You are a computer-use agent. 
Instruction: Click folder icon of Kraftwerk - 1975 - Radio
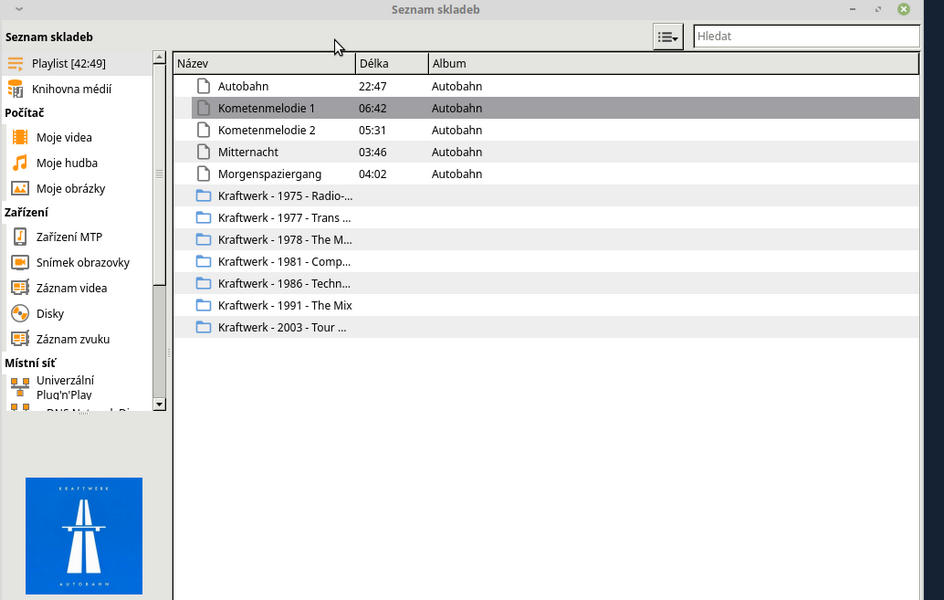(203, 196)
